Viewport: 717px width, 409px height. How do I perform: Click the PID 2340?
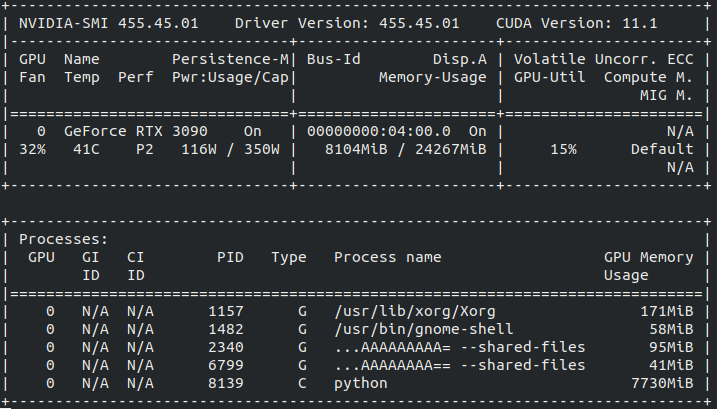click(226, 347)
